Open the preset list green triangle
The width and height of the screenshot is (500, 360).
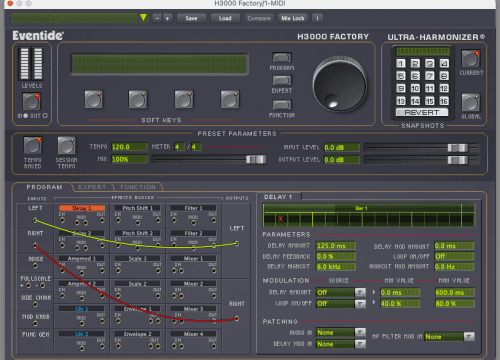143,18
